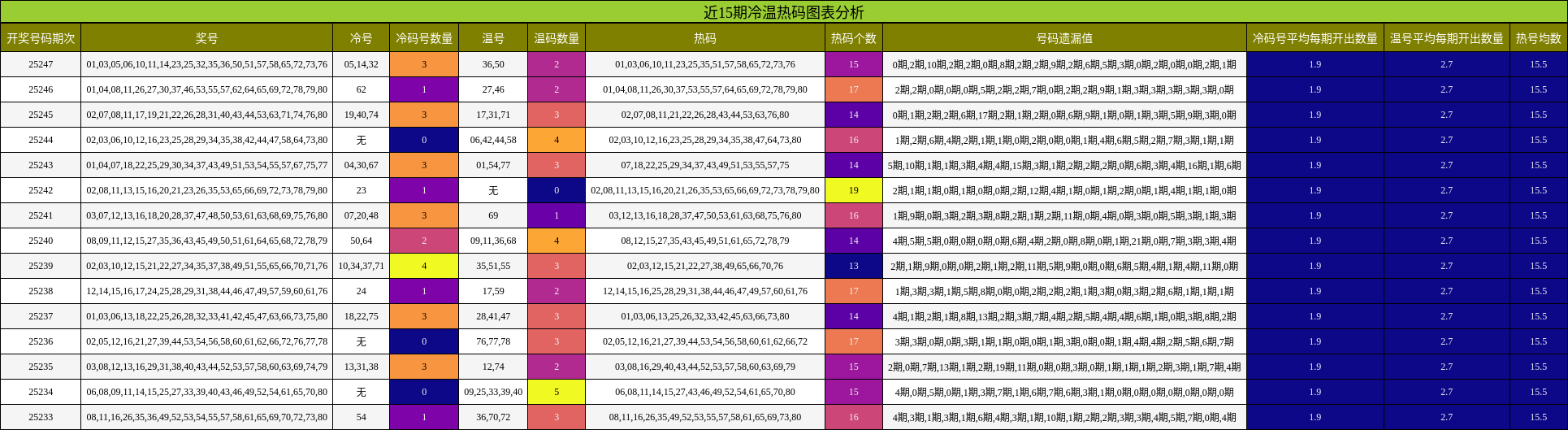Select period cell 25246

pyautogui.click(x=41, y=89)
